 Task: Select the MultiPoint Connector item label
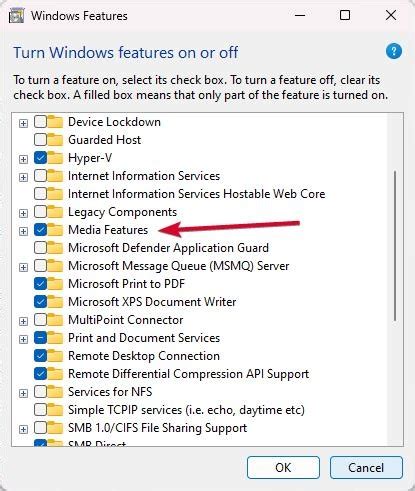click(126, 320)
